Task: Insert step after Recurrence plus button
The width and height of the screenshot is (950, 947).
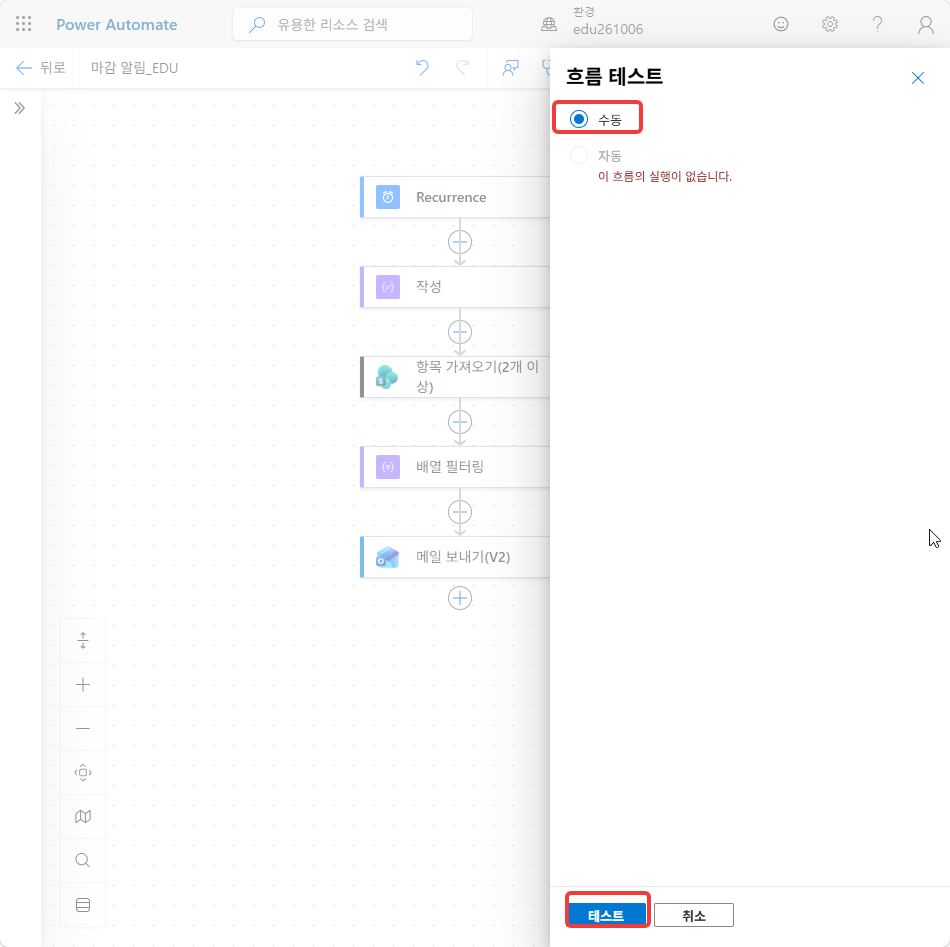Action: (460, 242)
